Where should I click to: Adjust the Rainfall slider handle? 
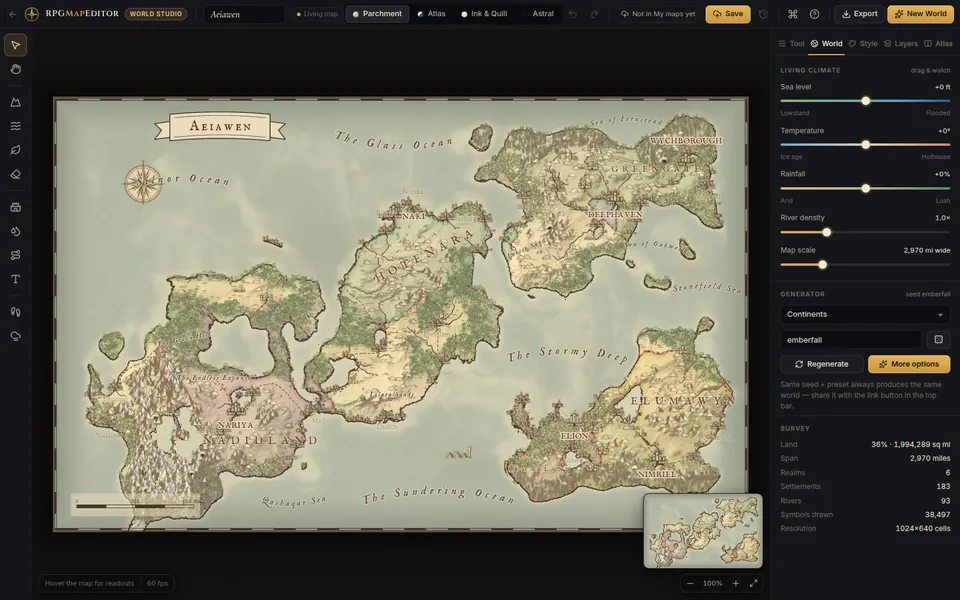tap(866, 189)
